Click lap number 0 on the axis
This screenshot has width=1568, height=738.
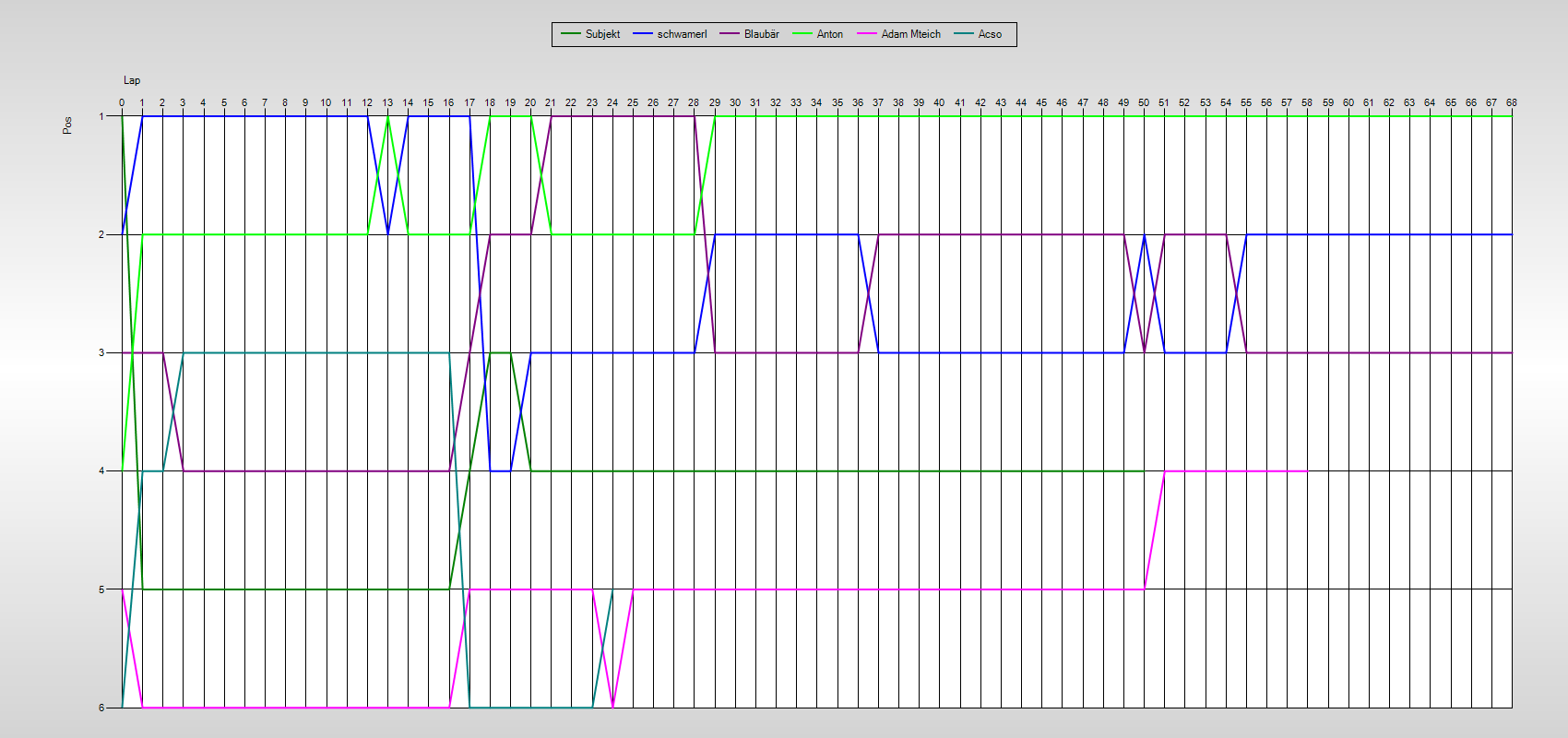click(x=122, y=102)
